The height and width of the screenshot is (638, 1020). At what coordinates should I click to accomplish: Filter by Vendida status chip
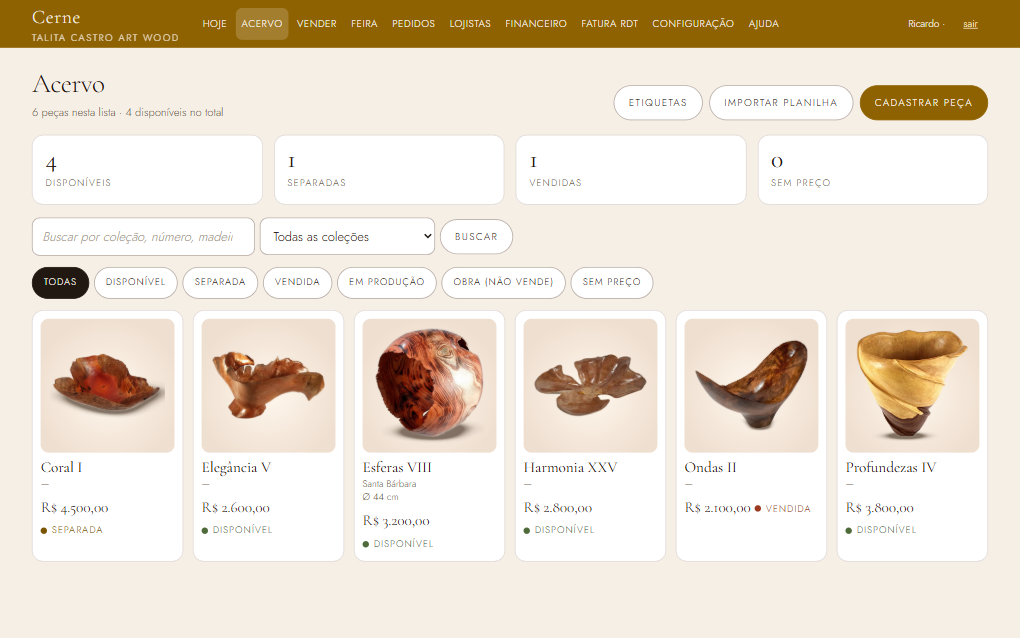297,282
